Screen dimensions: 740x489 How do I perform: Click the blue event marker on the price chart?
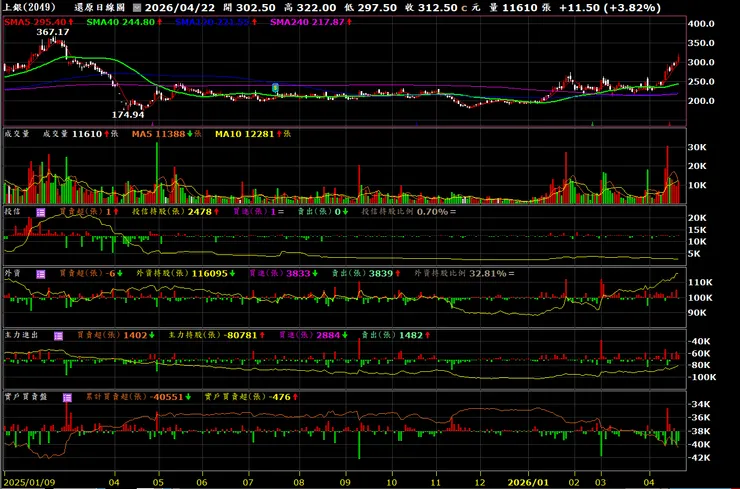(275, 87)
